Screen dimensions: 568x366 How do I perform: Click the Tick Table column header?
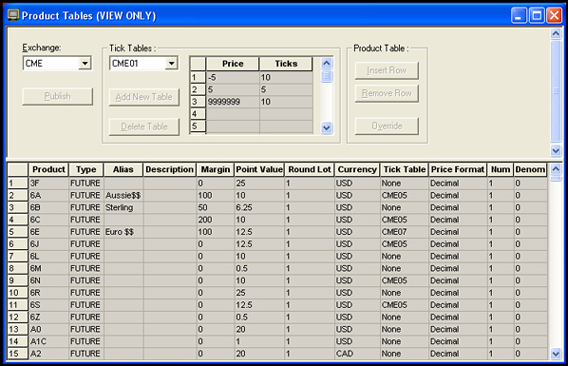click(x=404, y=170)
